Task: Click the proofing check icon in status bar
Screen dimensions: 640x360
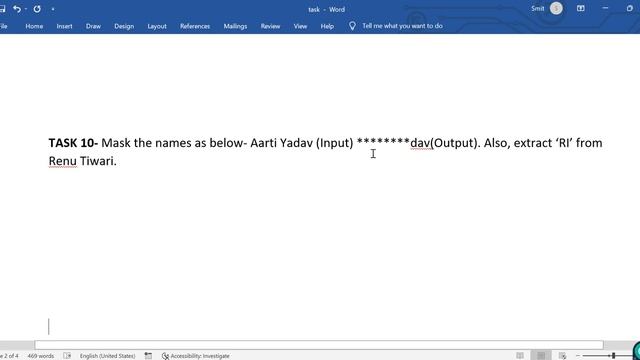Action: 67,356
